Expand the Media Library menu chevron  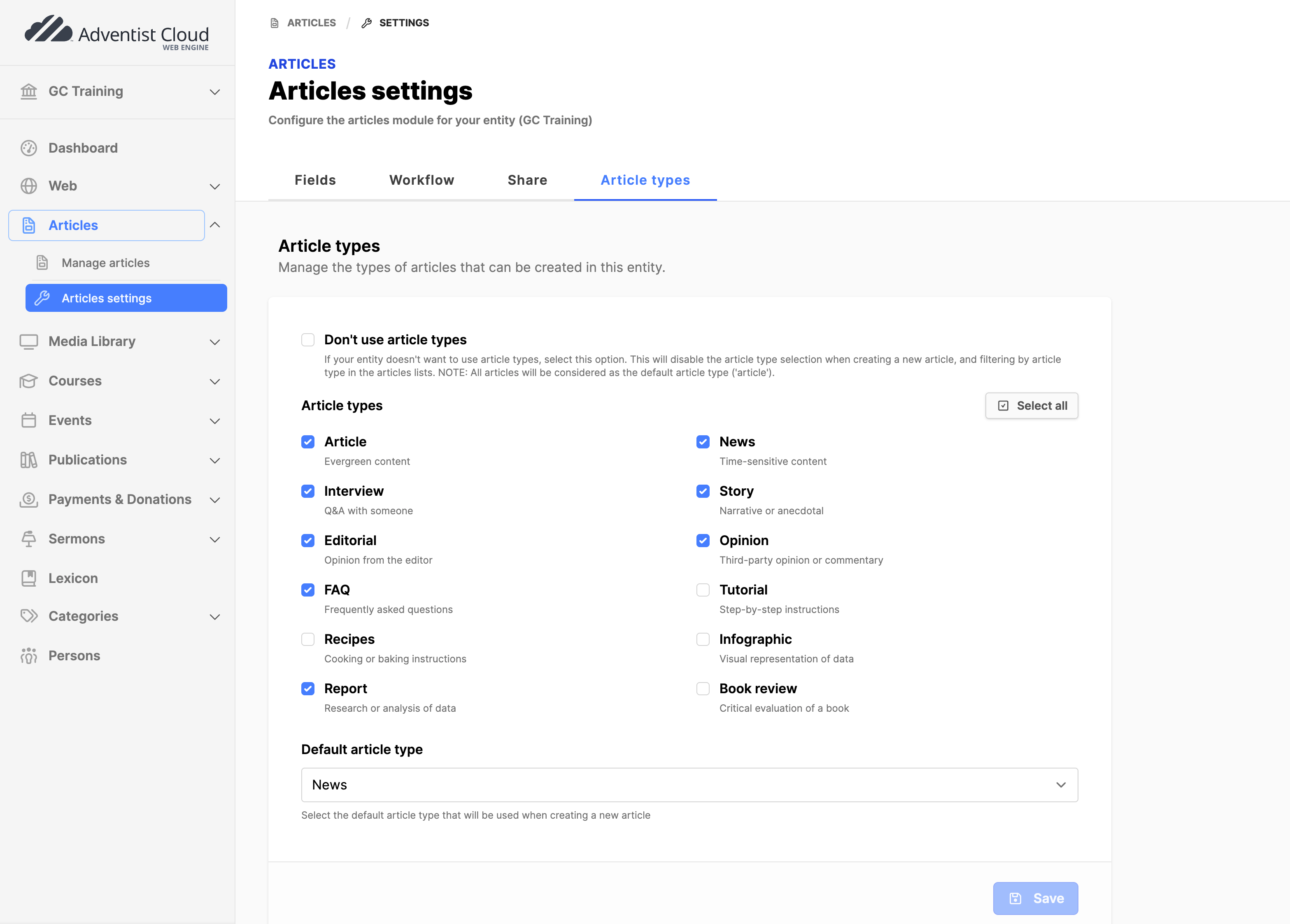coord(214,342)
